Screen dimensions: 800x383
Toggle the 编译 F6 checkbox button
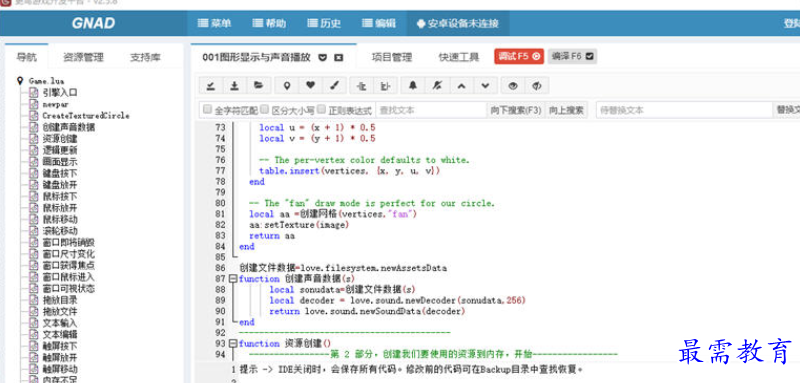[x=572, y=57]
